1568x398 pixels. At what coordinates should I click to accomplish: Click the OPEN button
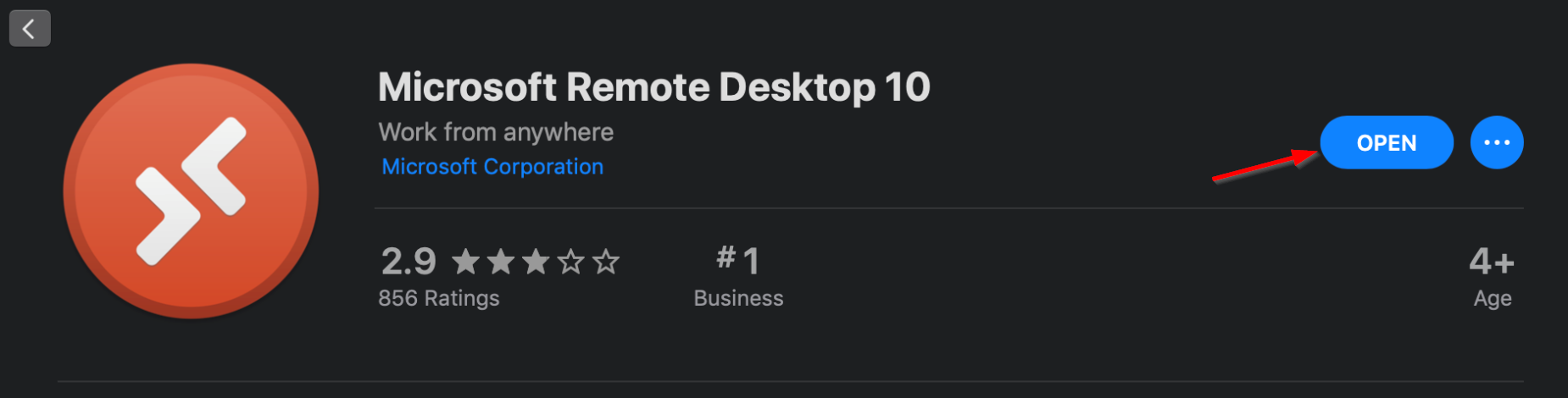click(x=1387, y=142)
